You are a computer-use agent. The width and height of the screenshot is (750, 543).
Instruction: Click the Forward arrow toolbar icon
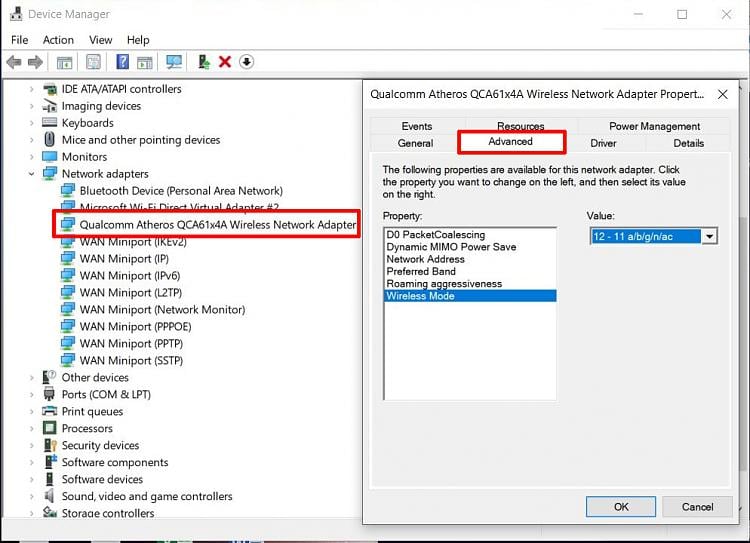click(x=35, y=62)
